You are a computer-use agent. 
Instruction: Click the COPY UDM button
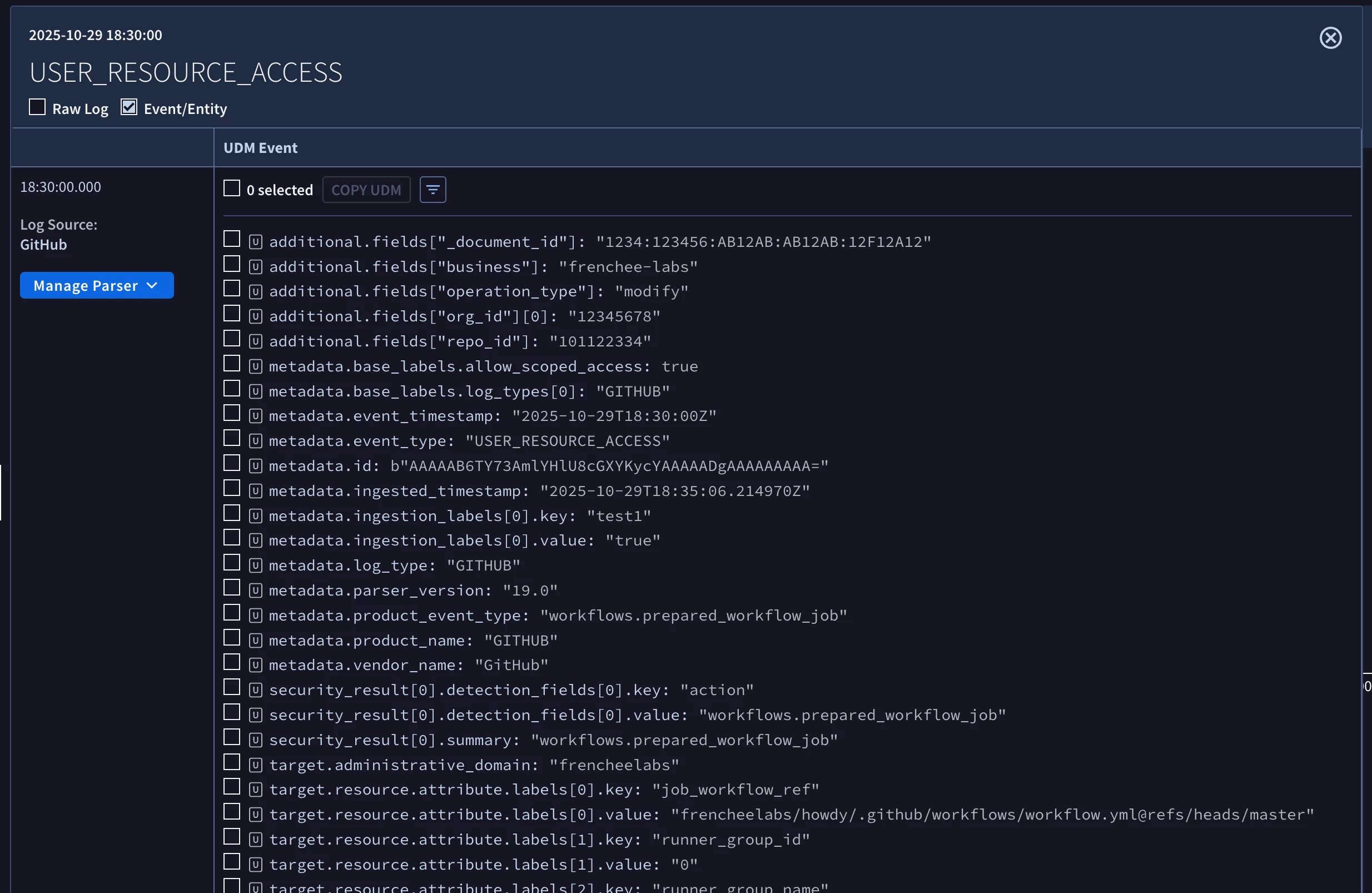click(366, 190)
